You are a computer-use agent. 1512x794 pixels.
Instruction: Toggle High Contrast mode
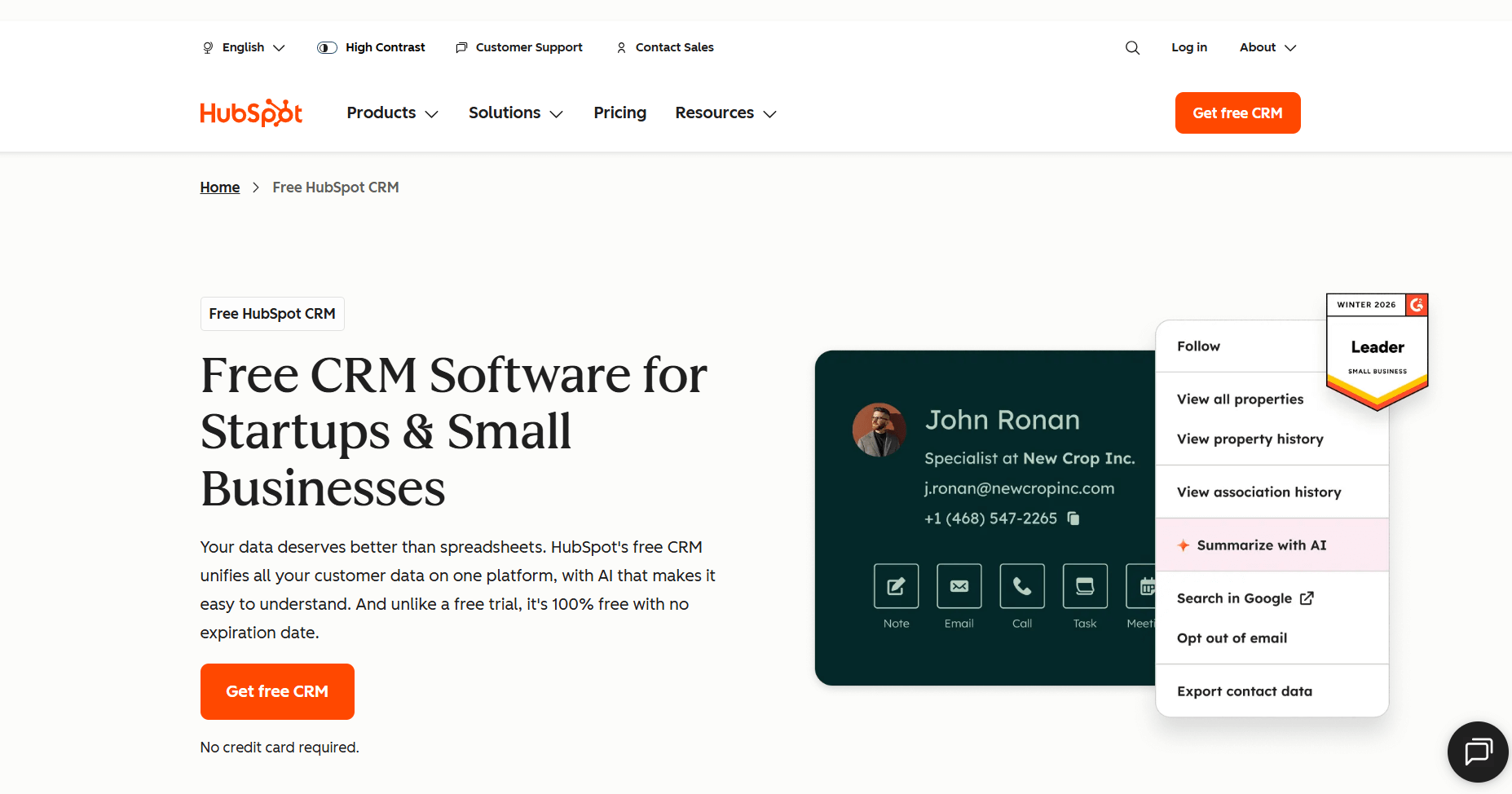tap(371, 47)
